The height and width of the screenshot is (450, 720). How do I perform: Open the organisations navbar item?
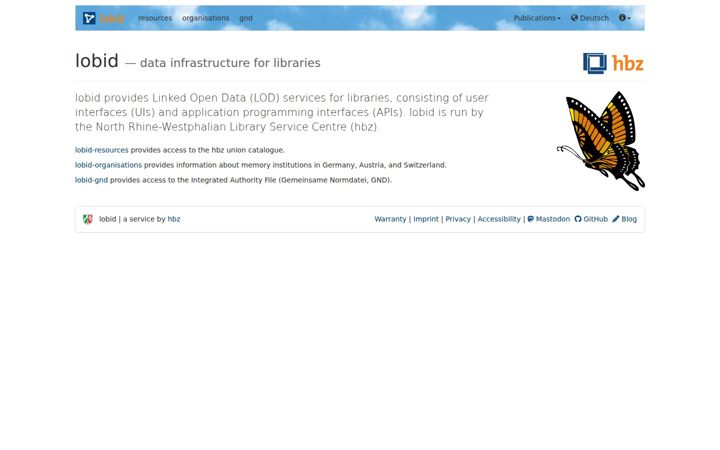pyautogui.click(x=206, y=18)
